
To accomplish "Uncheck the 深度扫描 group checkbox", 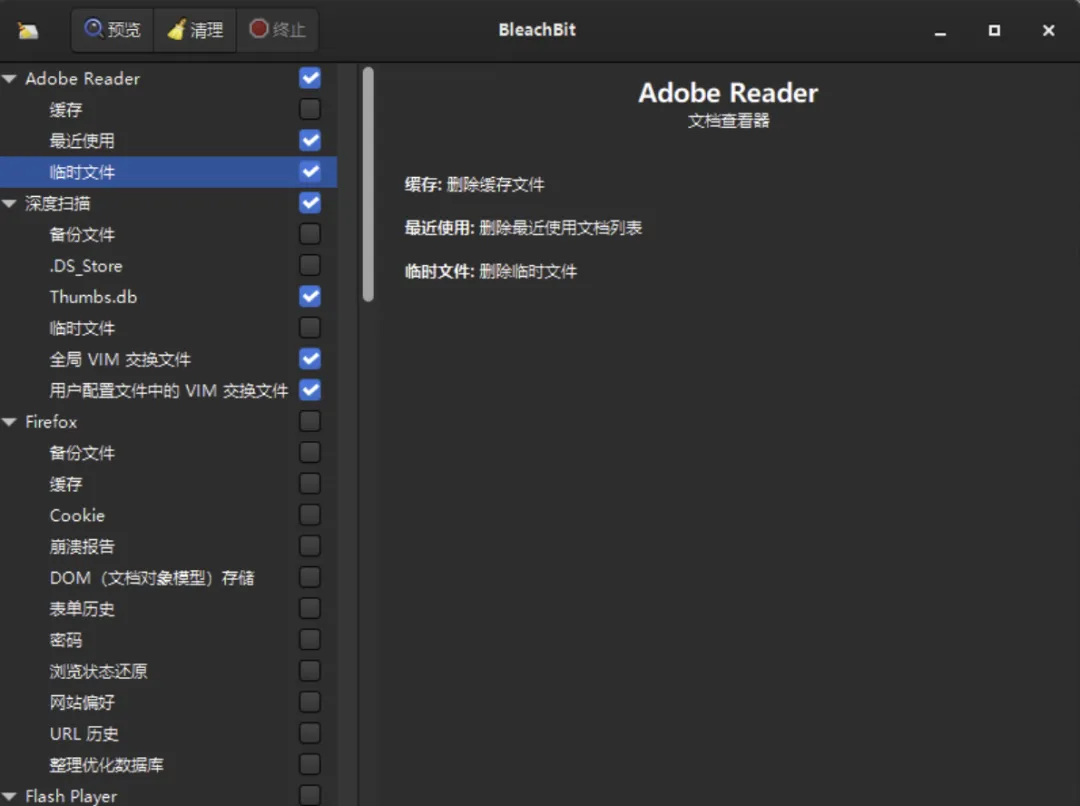I will [310, 203].
